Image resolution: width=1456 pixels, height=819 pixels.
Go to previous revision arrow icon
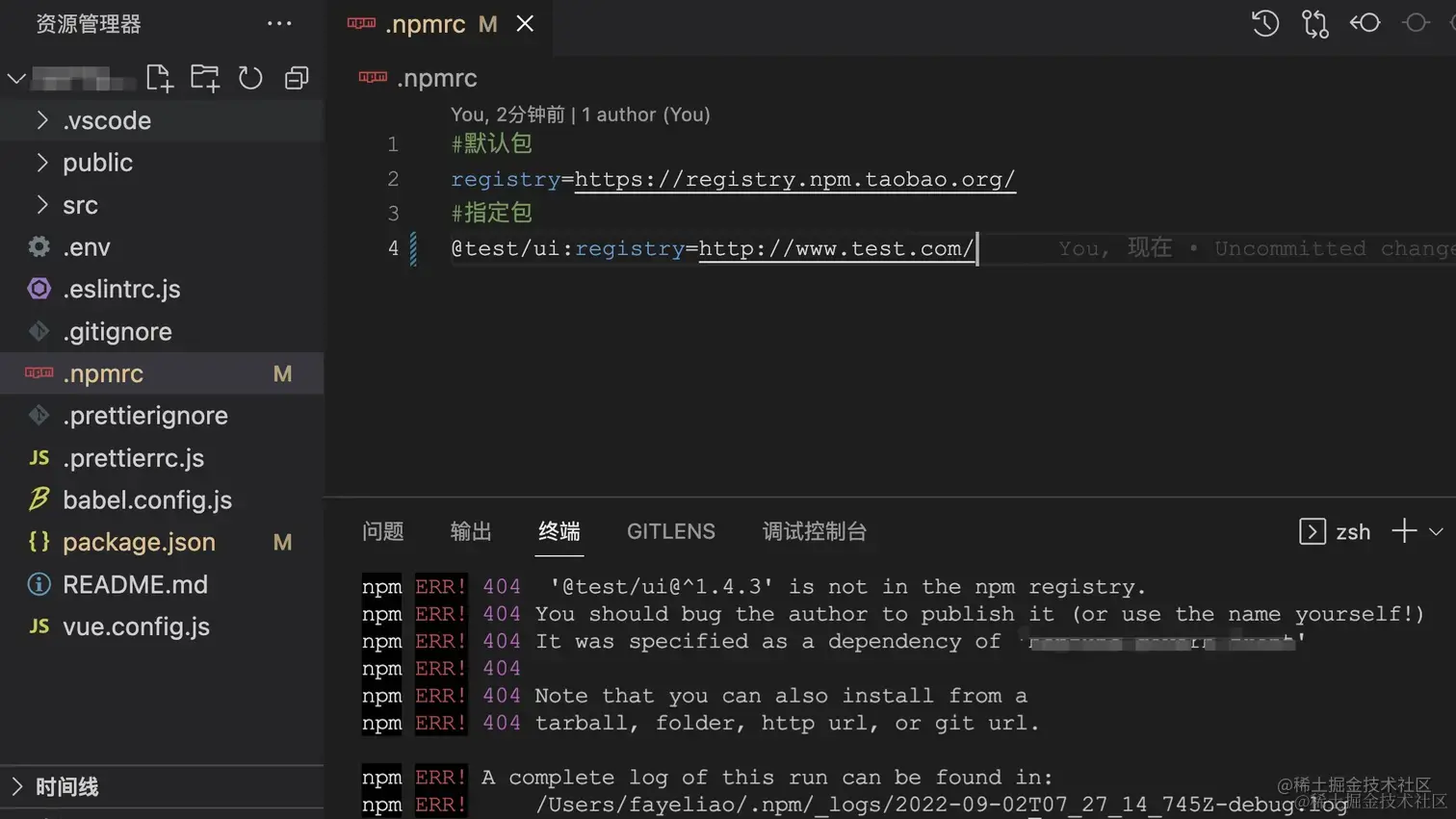point(1365,23)
